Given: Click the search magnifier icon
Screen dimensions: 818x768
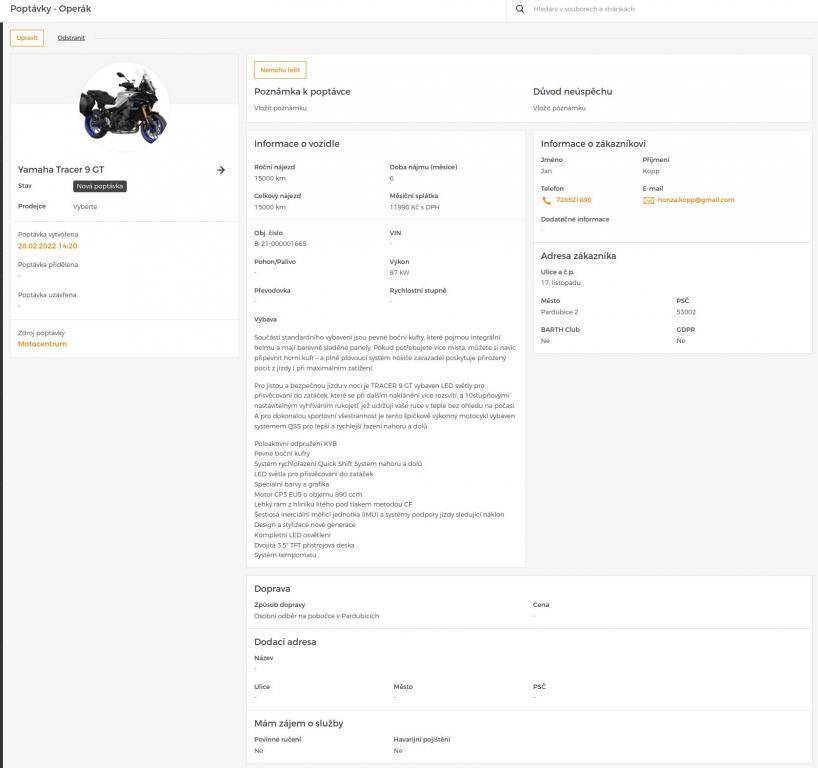Looking at the screenshot, I should pyautogui.click(x=520, y=9).
